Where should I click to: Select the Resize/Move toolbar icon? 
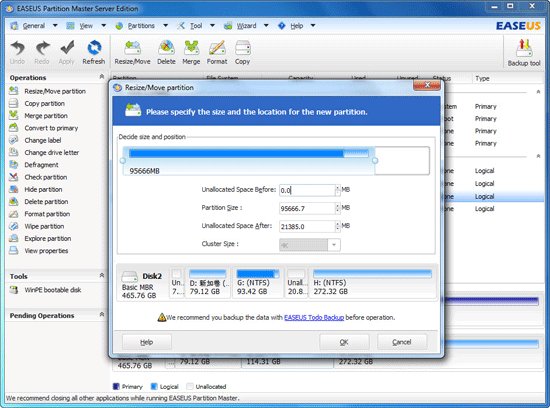(x=132, y=48)
